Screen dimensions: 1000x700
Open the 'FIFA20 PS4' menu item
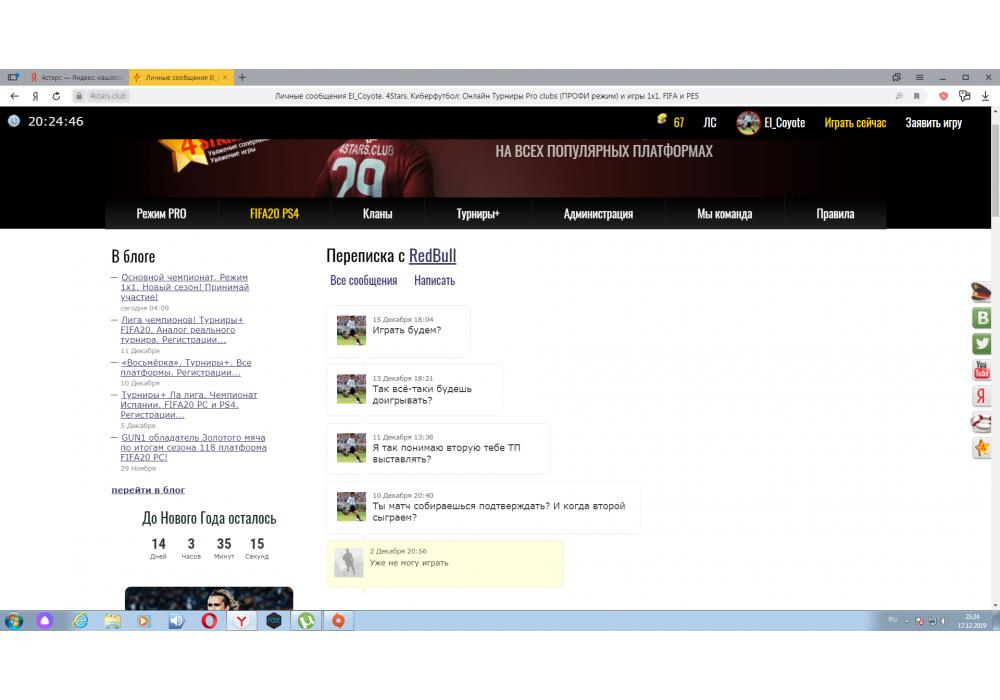pyautogui.click(x=274, y=214)
